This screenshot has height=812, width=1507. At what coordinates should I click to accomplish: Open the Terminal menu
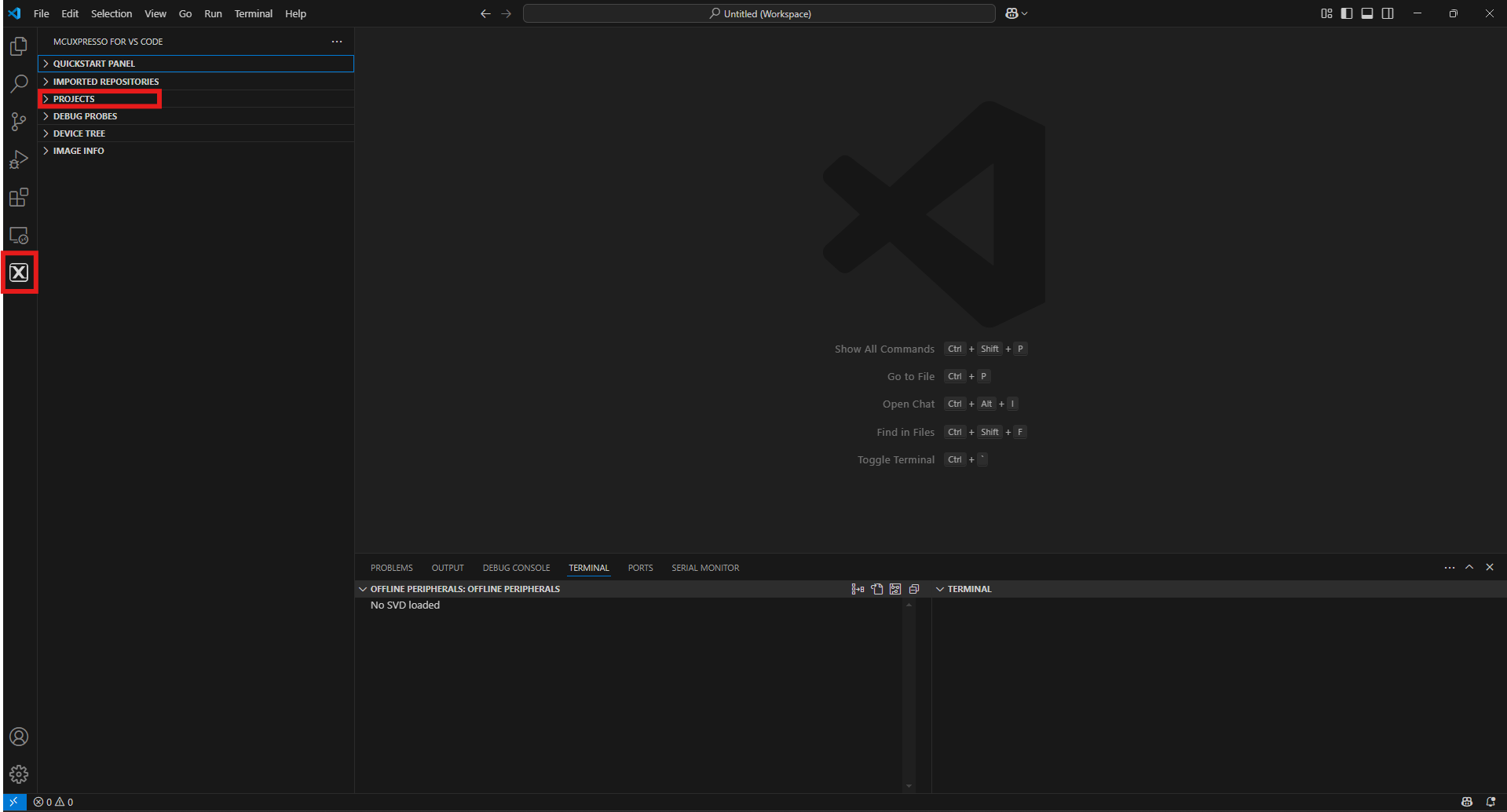click(252, 13)
